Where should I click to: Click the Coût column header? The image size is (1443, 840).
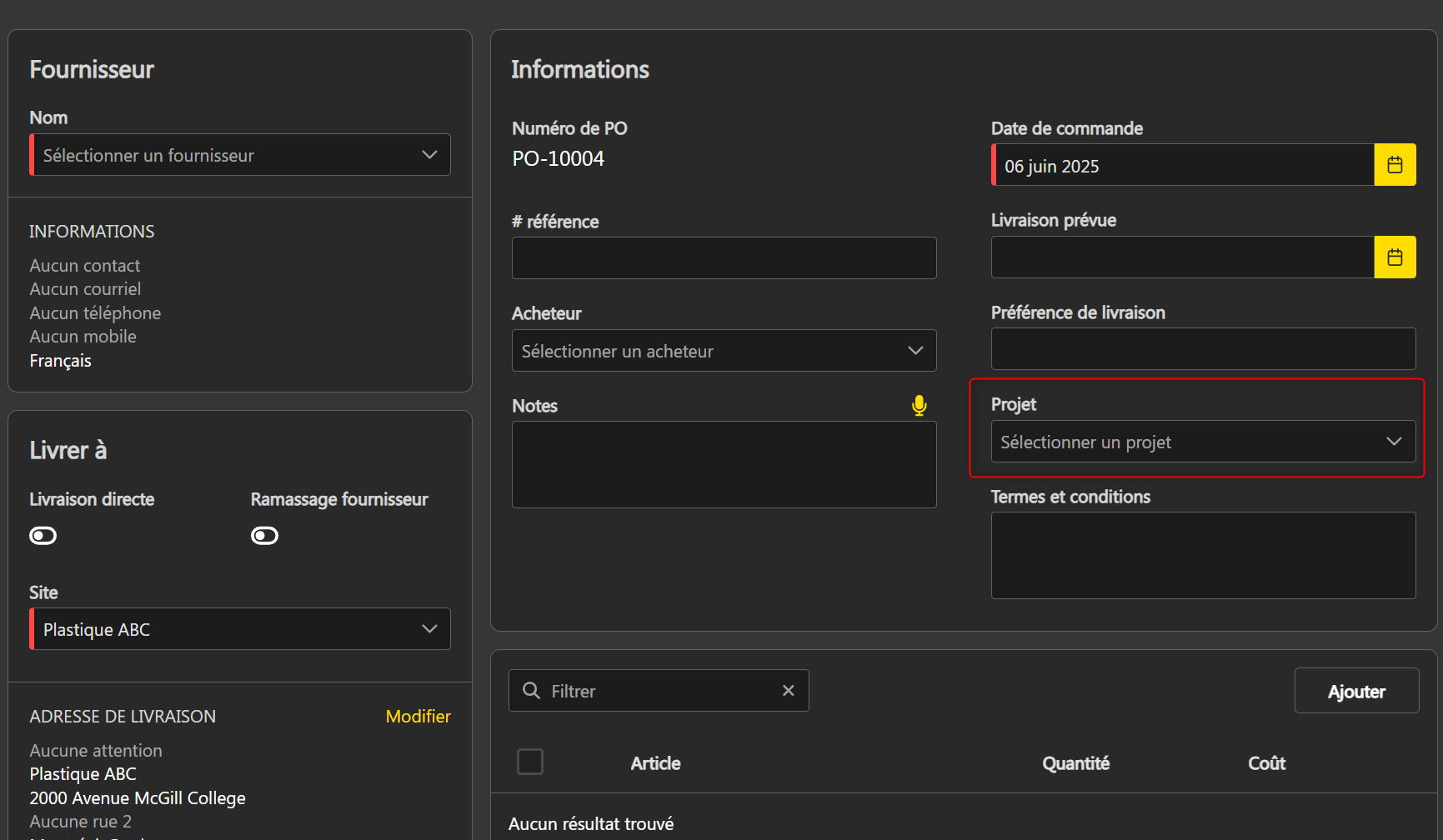[x=1266, y=763]
